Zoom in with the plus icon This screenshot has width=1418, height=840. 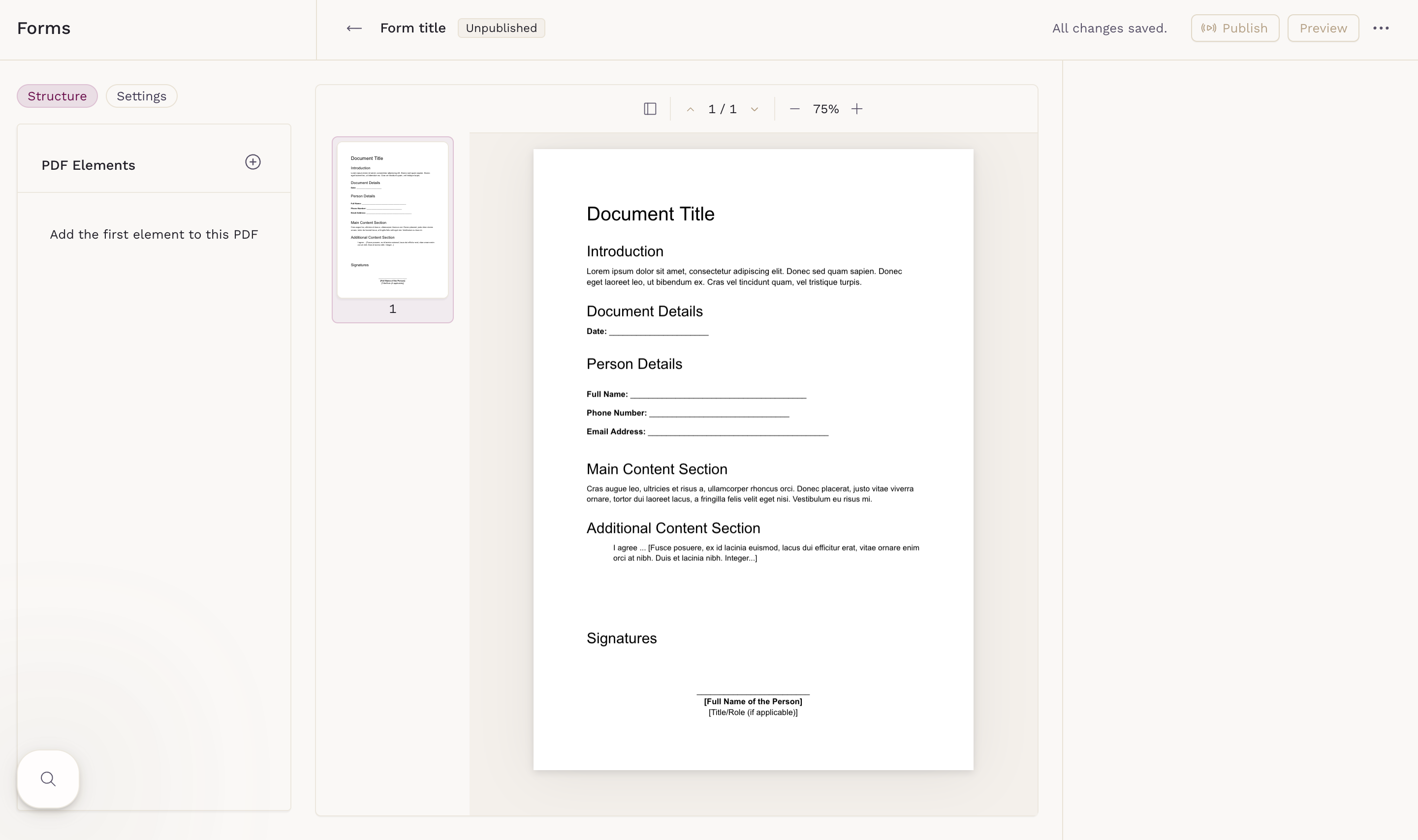tap(856, 109)
